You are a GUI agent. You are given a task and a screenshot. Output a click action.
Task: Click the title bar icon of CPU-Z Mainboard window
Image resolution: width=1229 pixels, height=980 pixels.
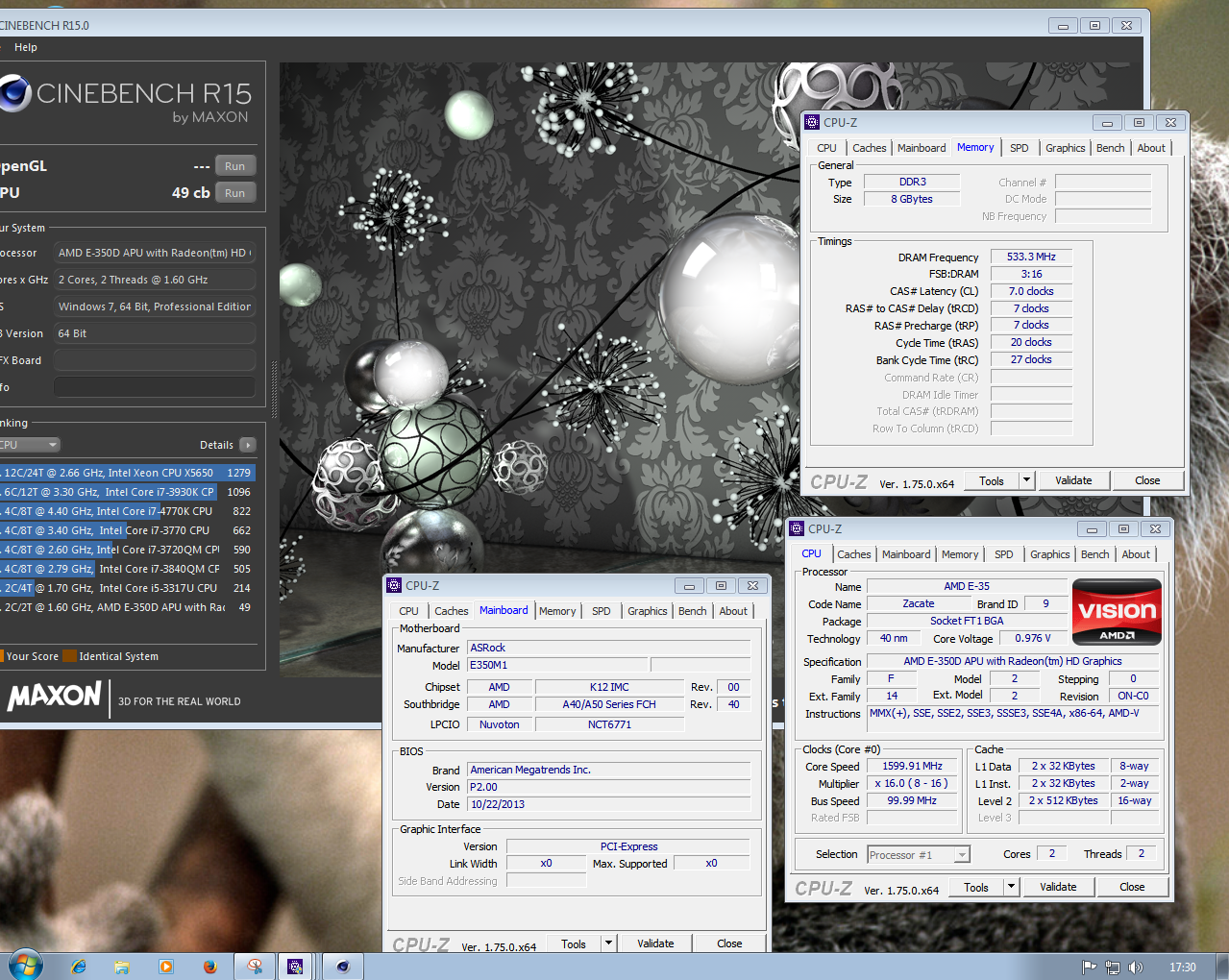(x=394, y=585)
